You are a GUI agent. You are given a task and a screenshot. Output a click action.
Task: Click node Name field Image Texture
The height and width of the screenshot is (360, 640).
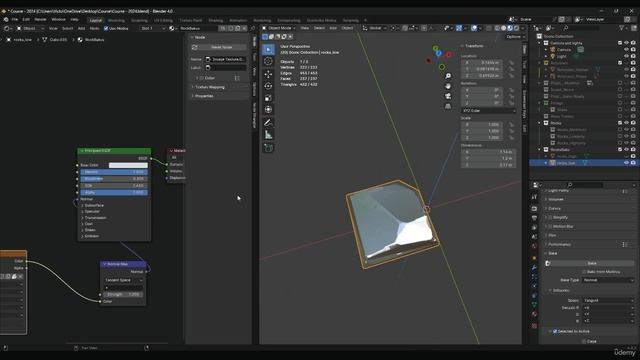click(x=226, y=60)
